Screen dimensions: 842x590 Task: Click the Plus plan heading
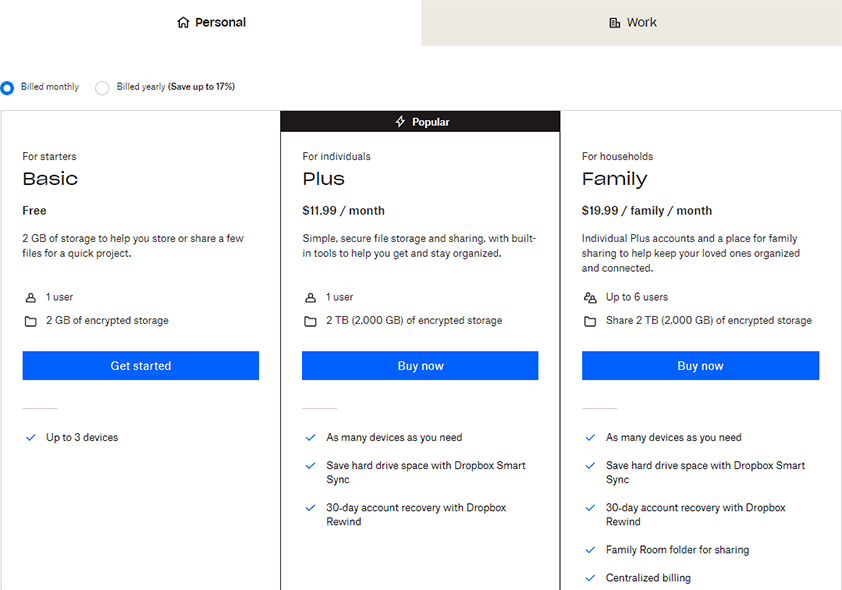point(324,179)
